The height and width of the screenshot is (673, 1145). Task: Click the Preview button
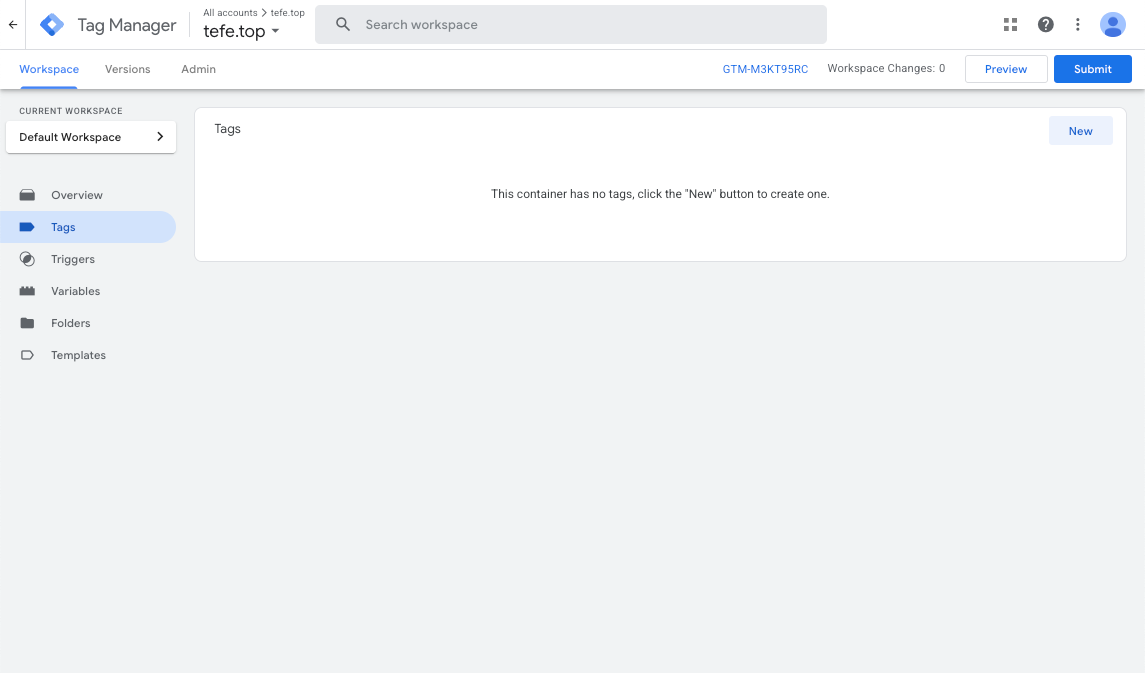pos(1005,69)
